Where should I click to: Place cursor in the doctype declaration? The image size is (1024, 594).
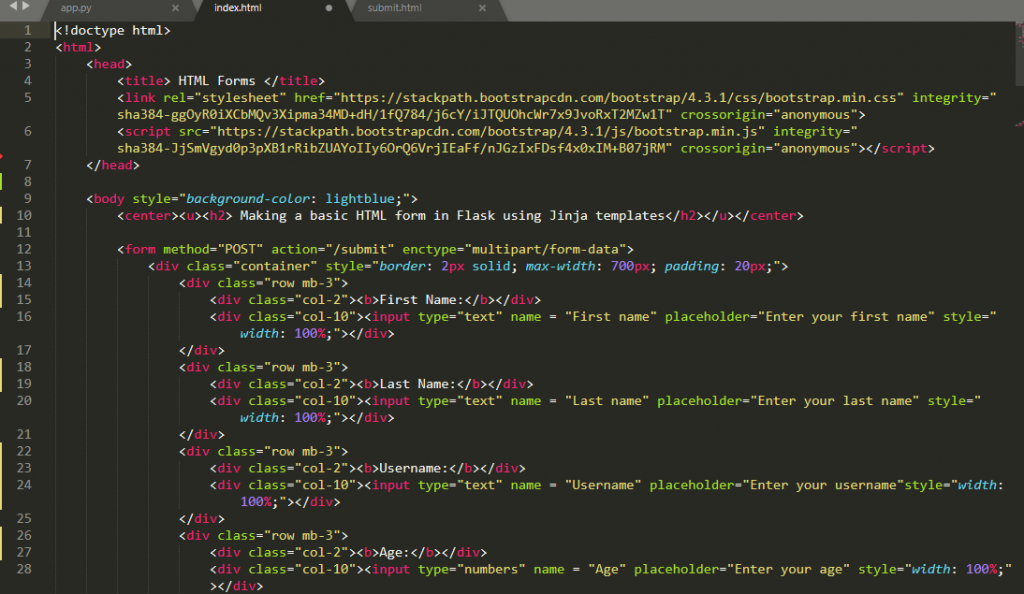[x=110, y=29]
